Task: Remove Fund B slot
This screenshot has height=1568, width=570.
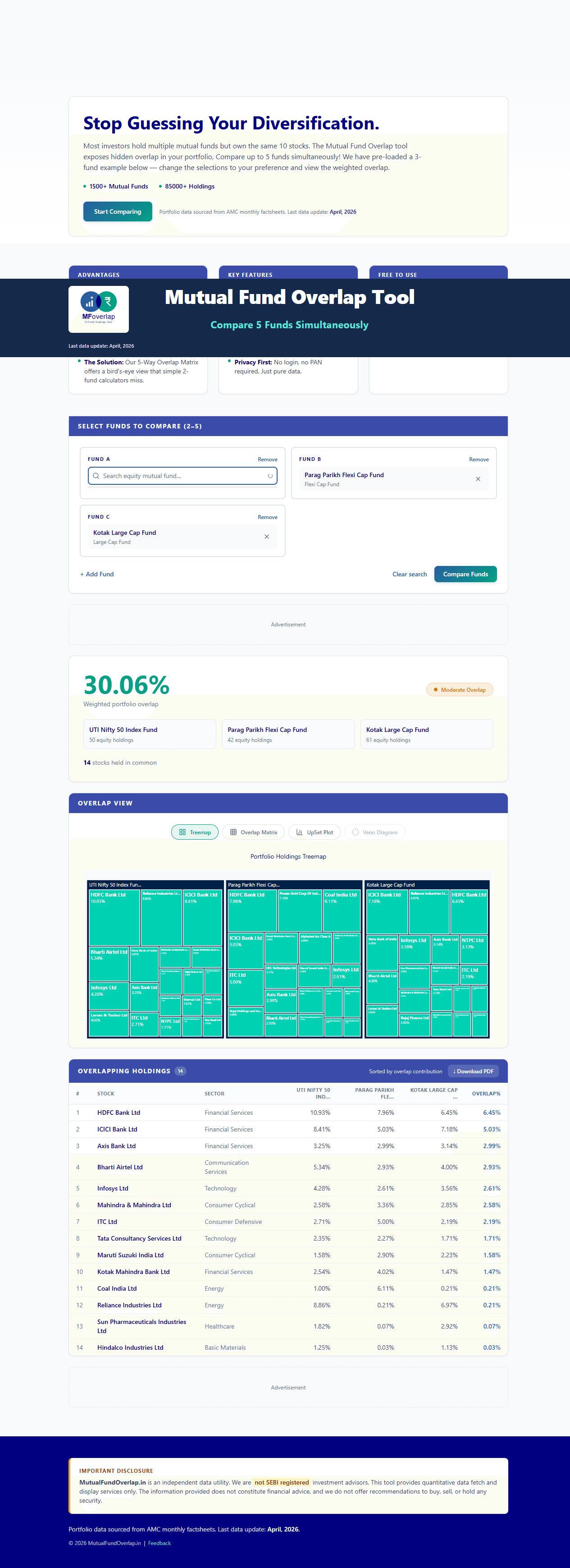Action: coord(479,460)
